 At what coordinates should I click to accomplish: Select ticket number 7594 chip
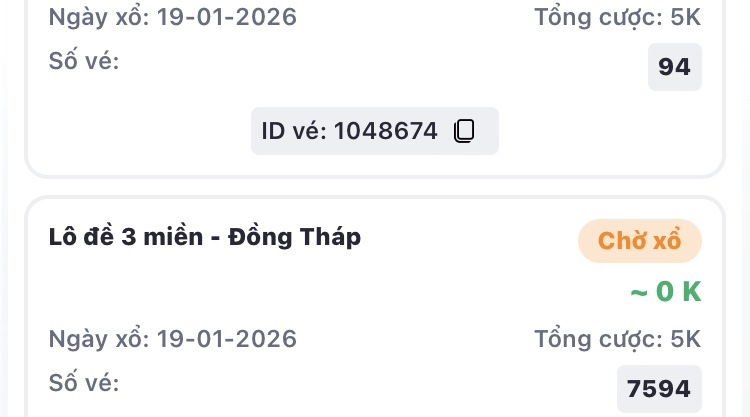pos(659,389)
